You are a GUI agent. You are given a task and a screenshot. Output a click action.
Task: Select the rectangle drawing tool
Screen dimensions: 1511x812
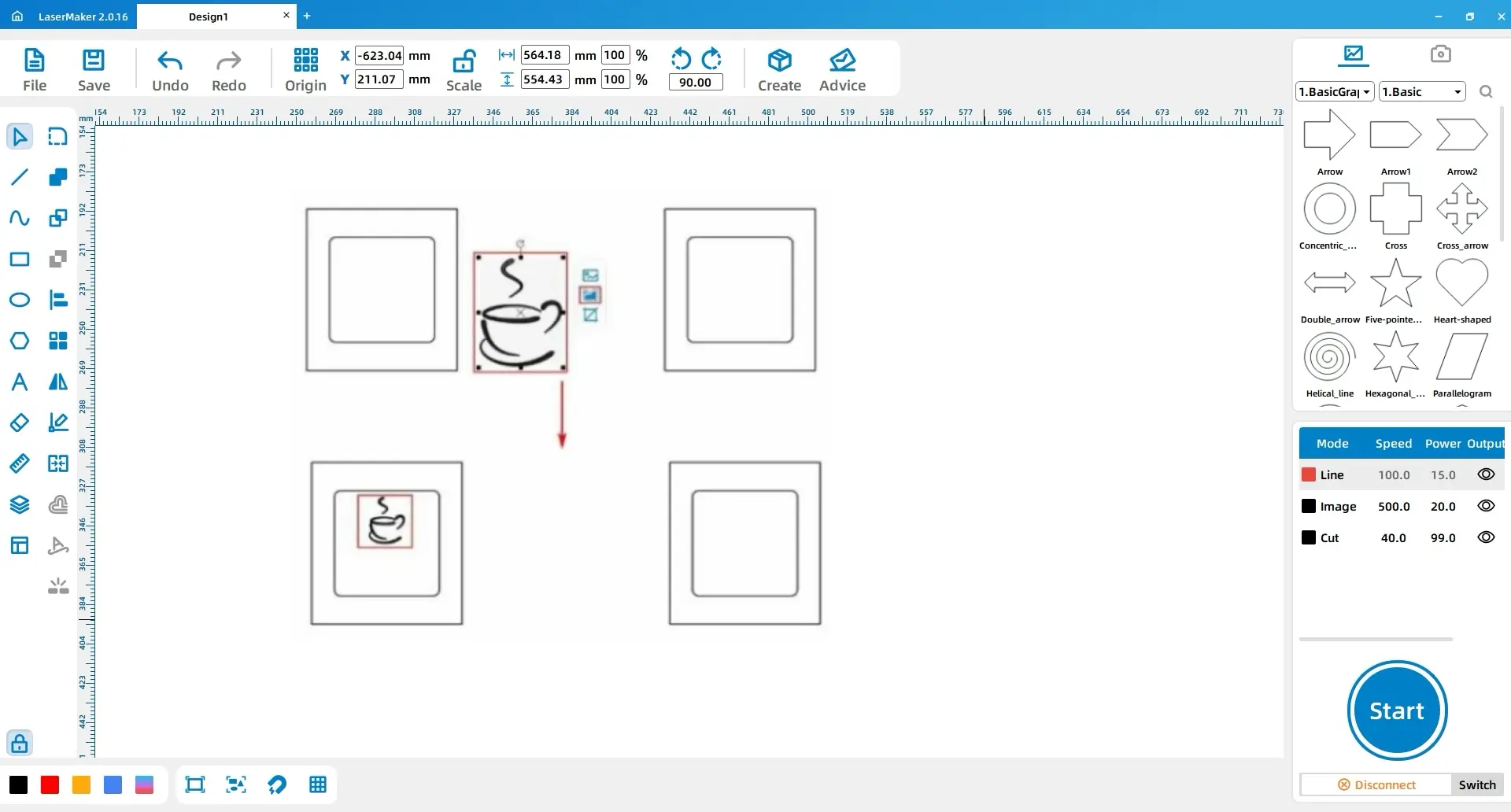(x=19, y=259)
